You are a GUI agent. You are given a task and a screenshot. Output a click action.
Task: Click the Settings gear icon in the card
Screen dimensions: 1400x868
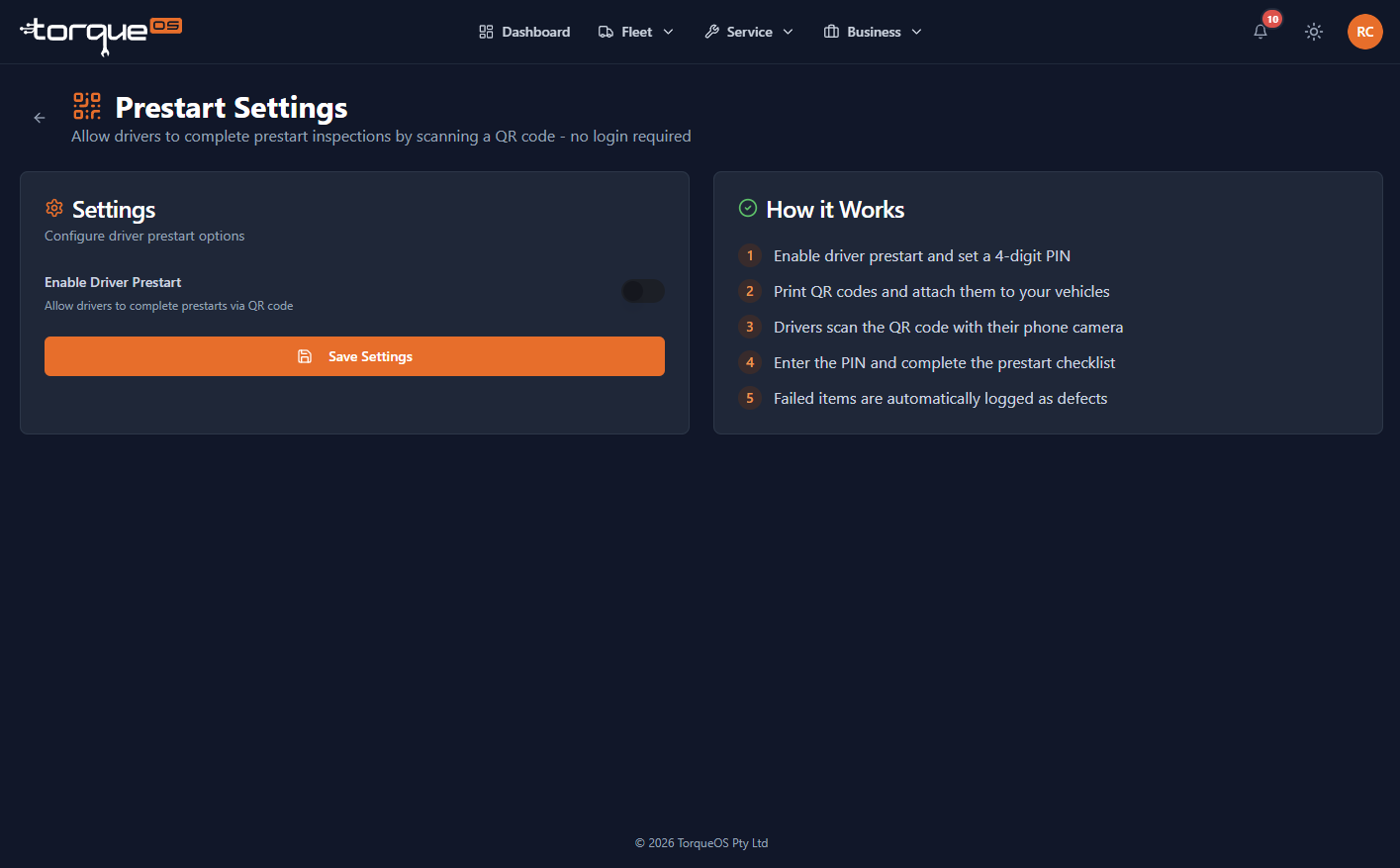[54, 208]
